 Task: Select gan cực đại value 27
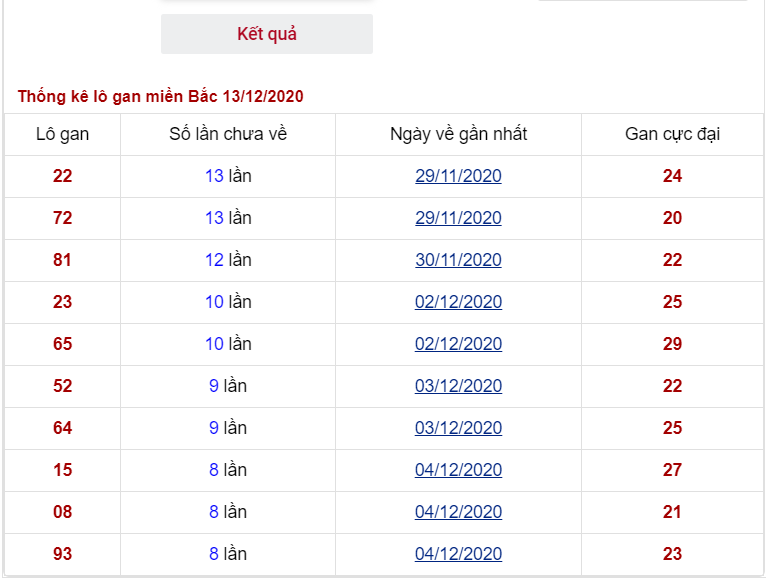point(672,470)
